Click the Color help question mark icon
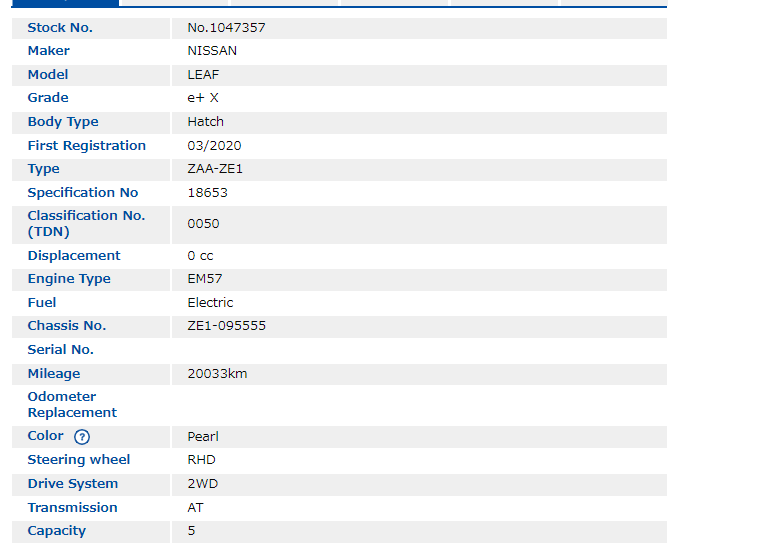The image size is (773, 554). point(82,437)
